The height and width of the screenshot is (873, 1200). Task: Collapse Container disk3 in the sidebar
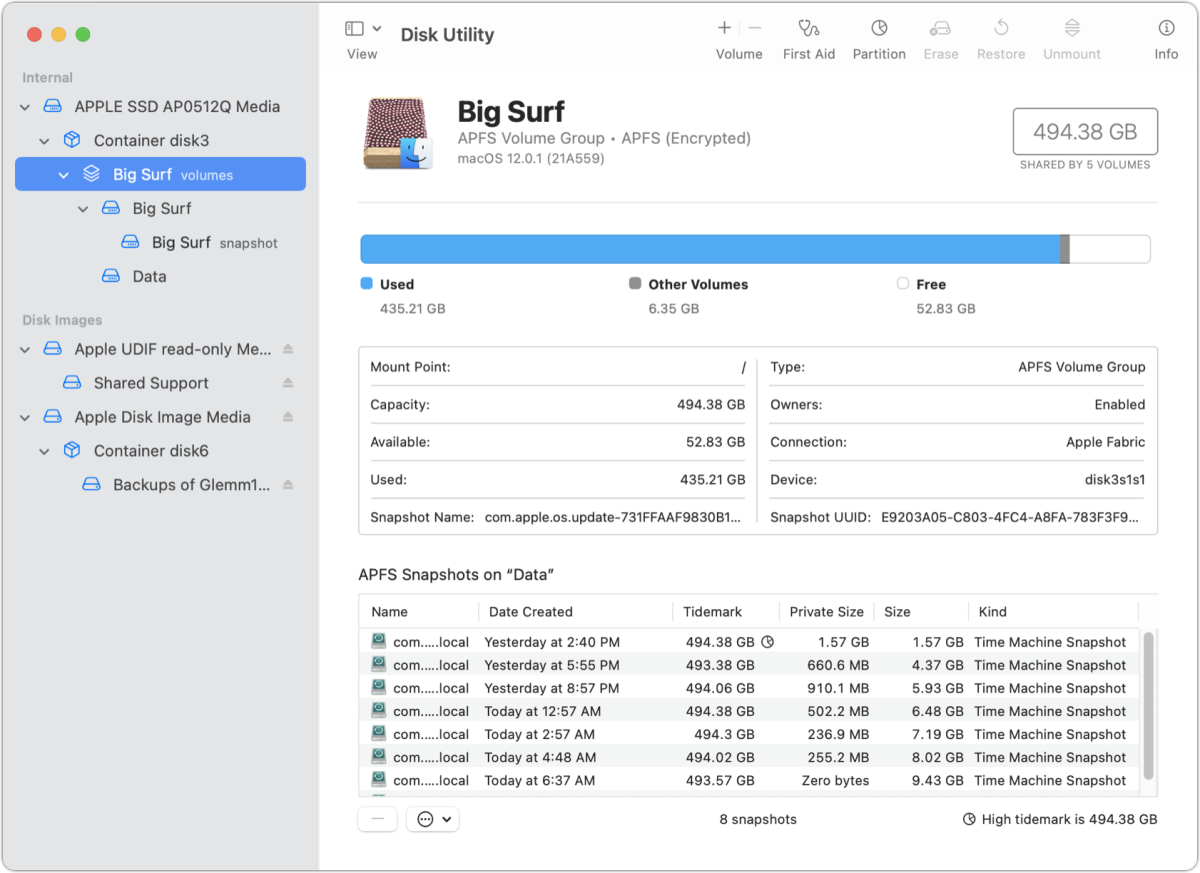[44, 141]
